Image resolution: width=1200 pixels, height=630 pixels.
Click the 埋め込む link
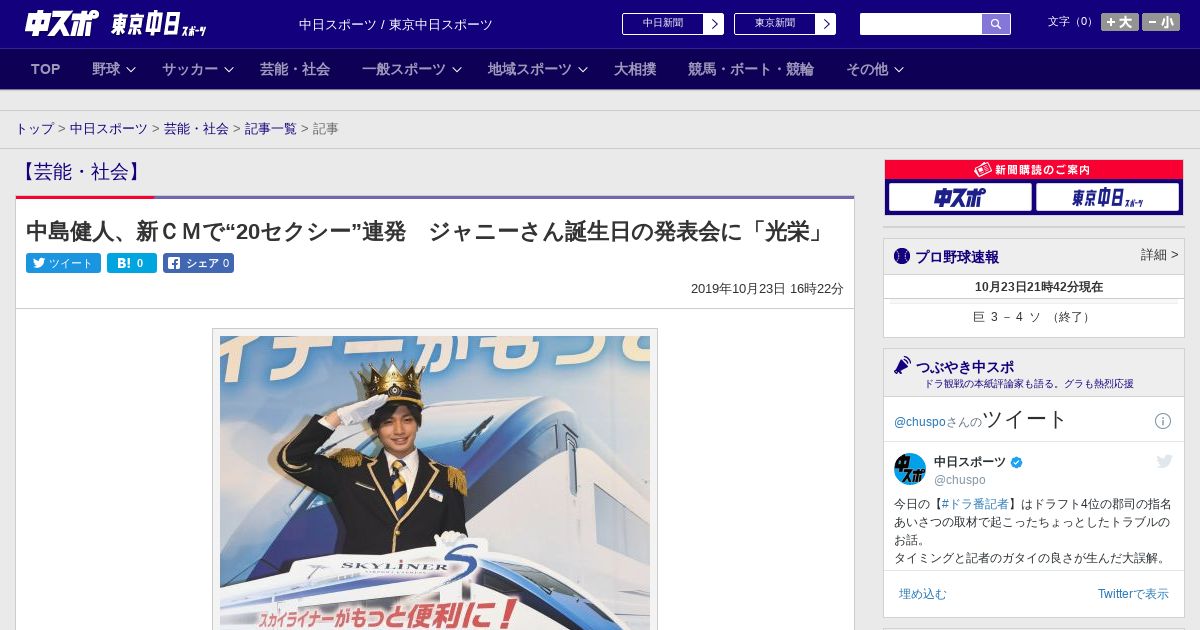point(922,594)
